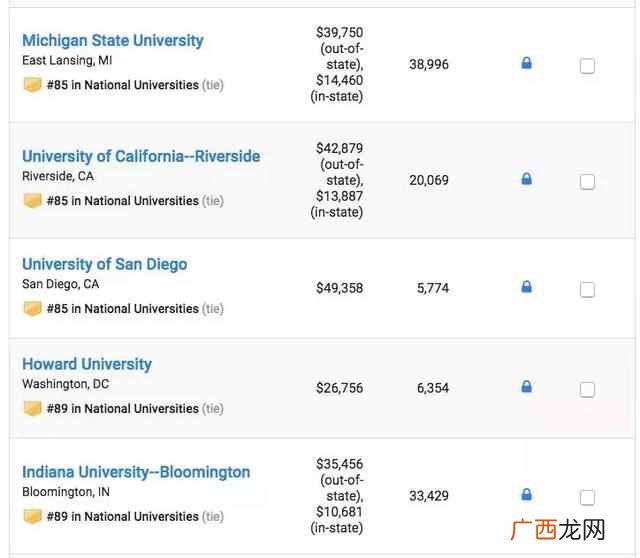Click lock icon for University of San Diego
640x558 pixels.
(527, 287)
